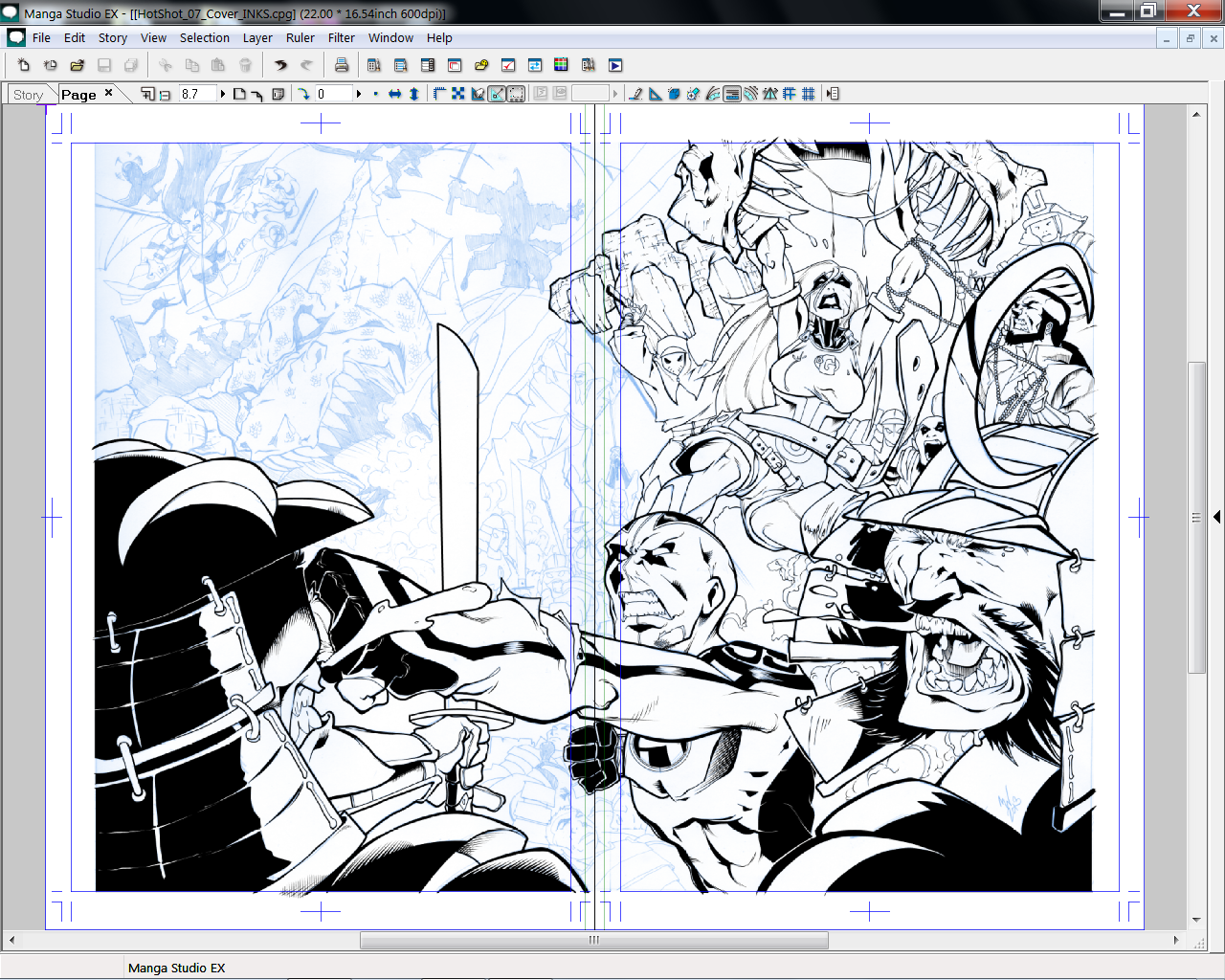Toggle the snap pen icon
Screen dimensions: 1225x980
pos(635,94)
